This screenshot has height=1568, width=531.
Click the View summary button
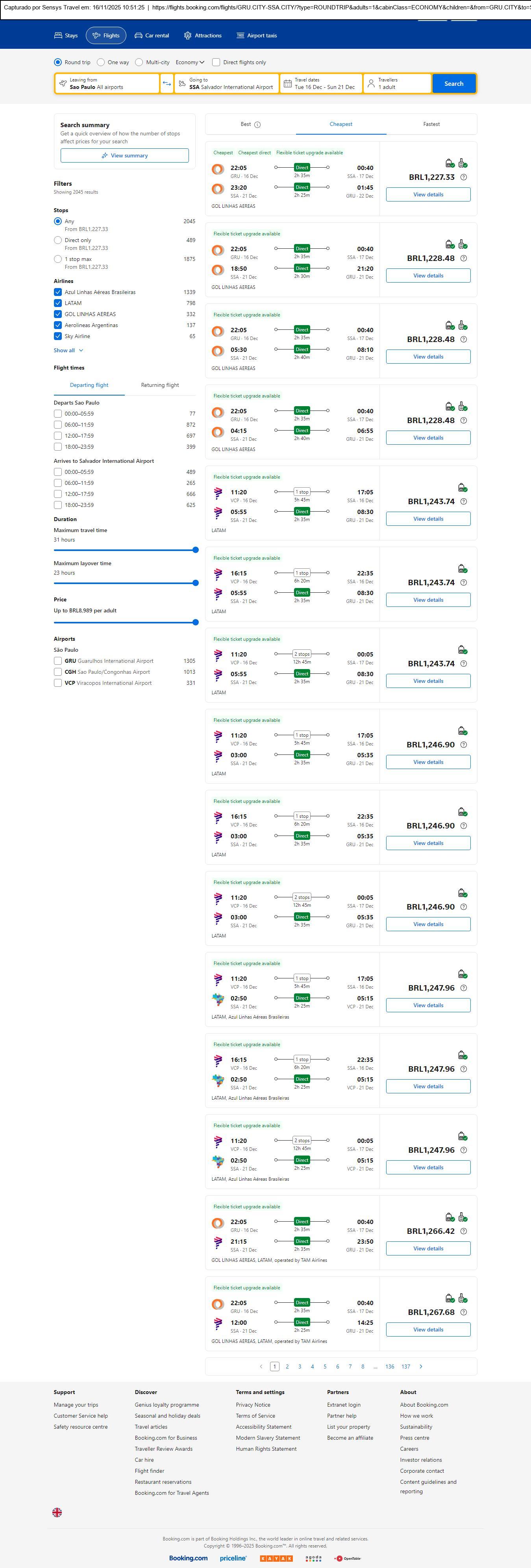[x=124, y=156]
